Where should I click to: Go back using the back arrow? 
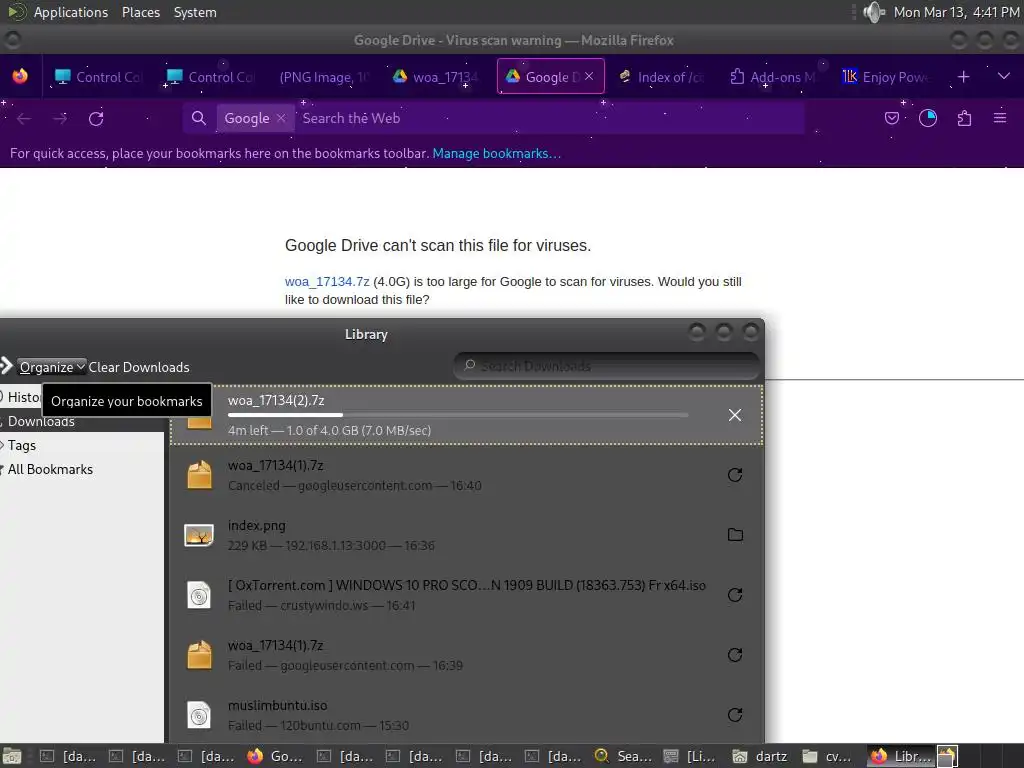pyautogui.click(x=24, y=118)
